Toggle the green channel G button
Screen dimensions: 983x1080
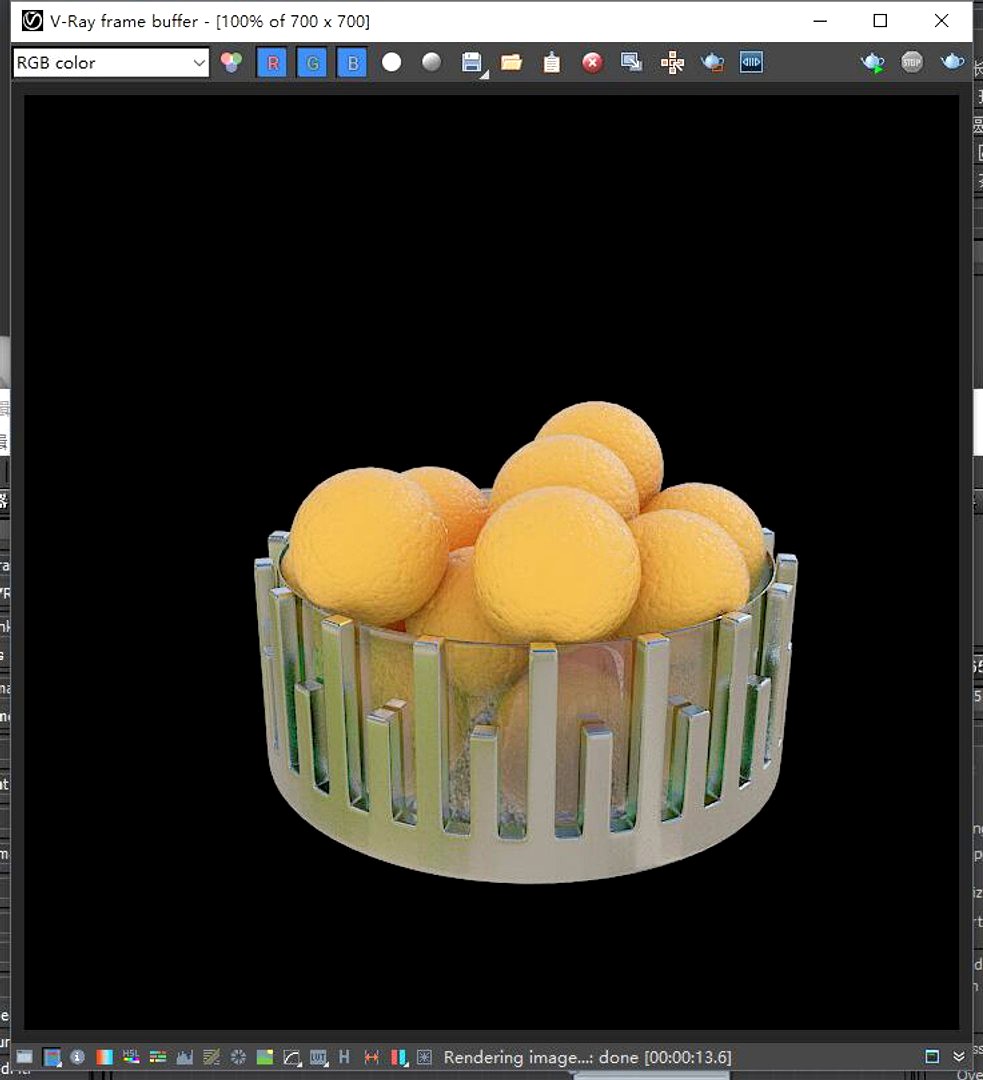tap(312, 63)
